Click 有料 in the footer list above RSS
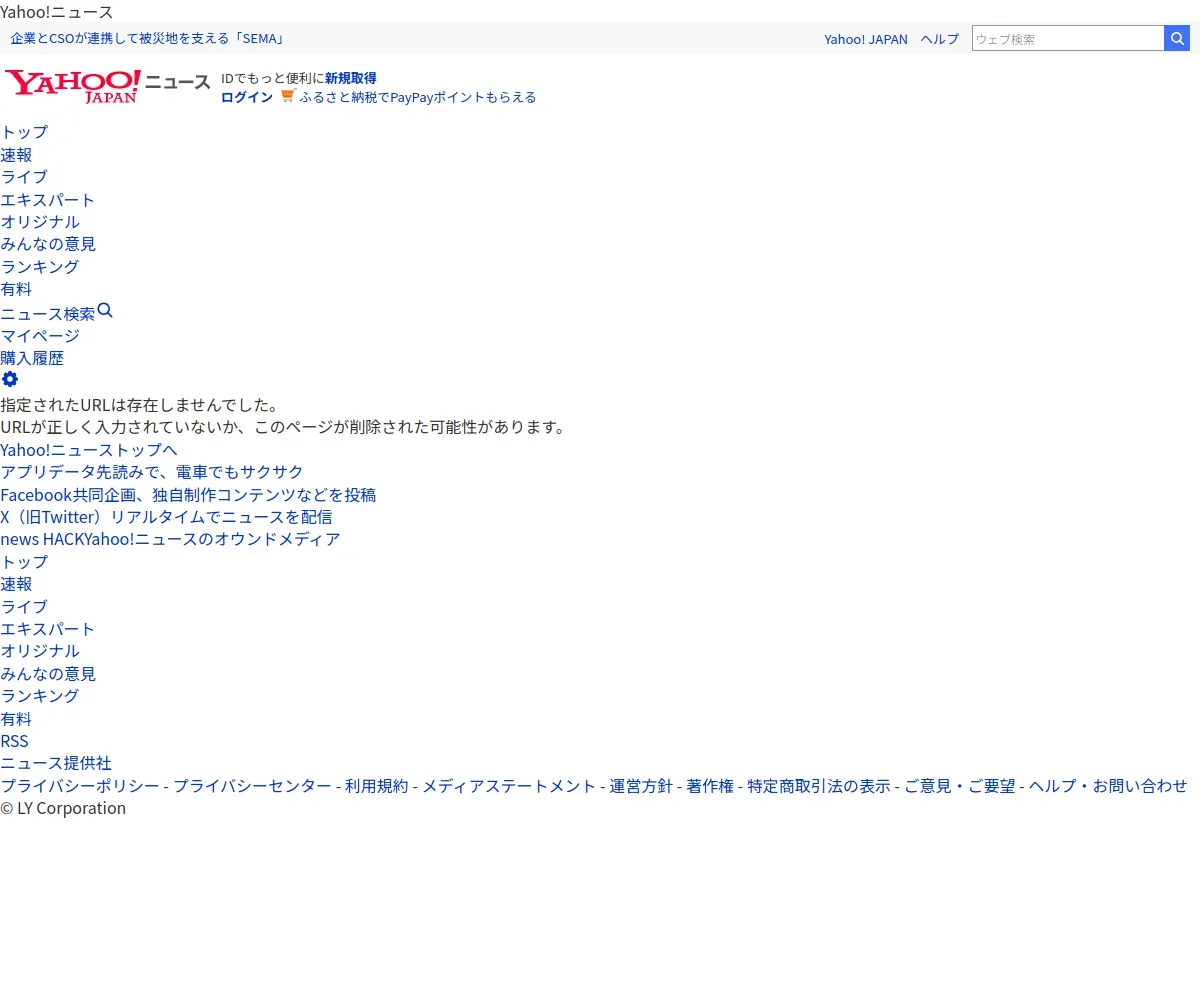1200x1000 pixels. pyautogui.click(x=16, y=719)
